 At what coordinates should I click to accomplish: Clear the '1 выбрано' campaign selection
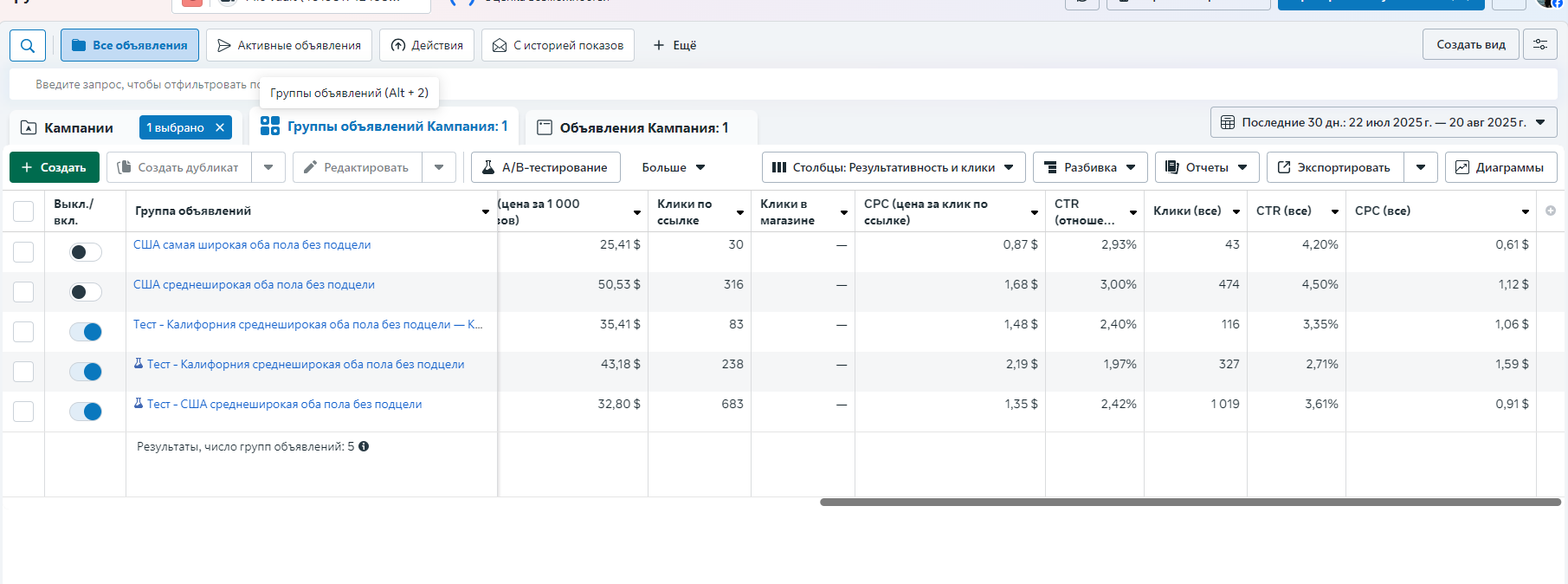pyautogui.click(x=220, y=127)
